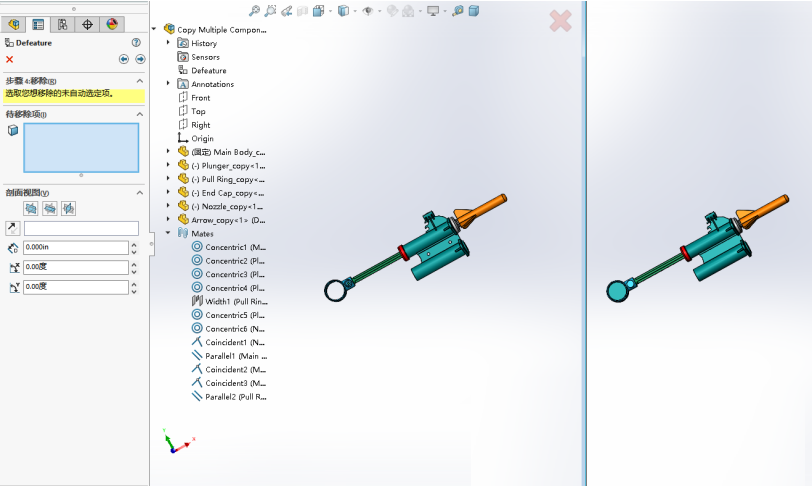The height and width of the screenshot is (486, 812).
Task: Collapse the Mates folder
Action: (x=168, y=233)
